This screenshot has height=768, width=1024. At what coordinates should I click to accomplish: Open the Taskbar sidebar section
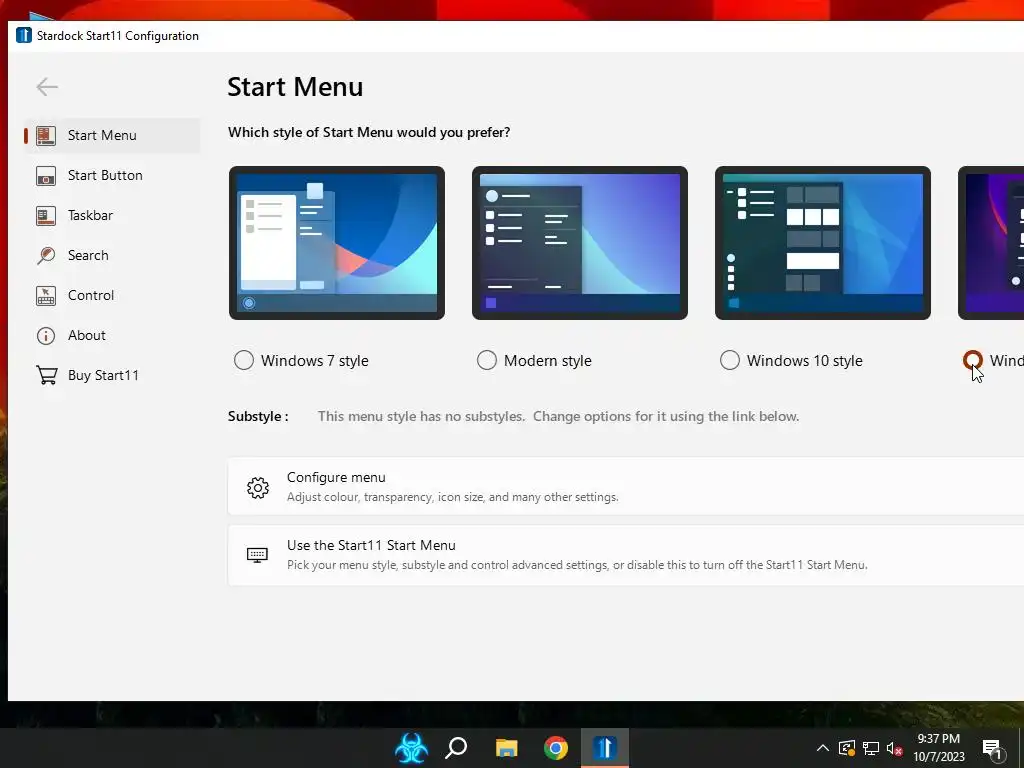click(112, 215)
